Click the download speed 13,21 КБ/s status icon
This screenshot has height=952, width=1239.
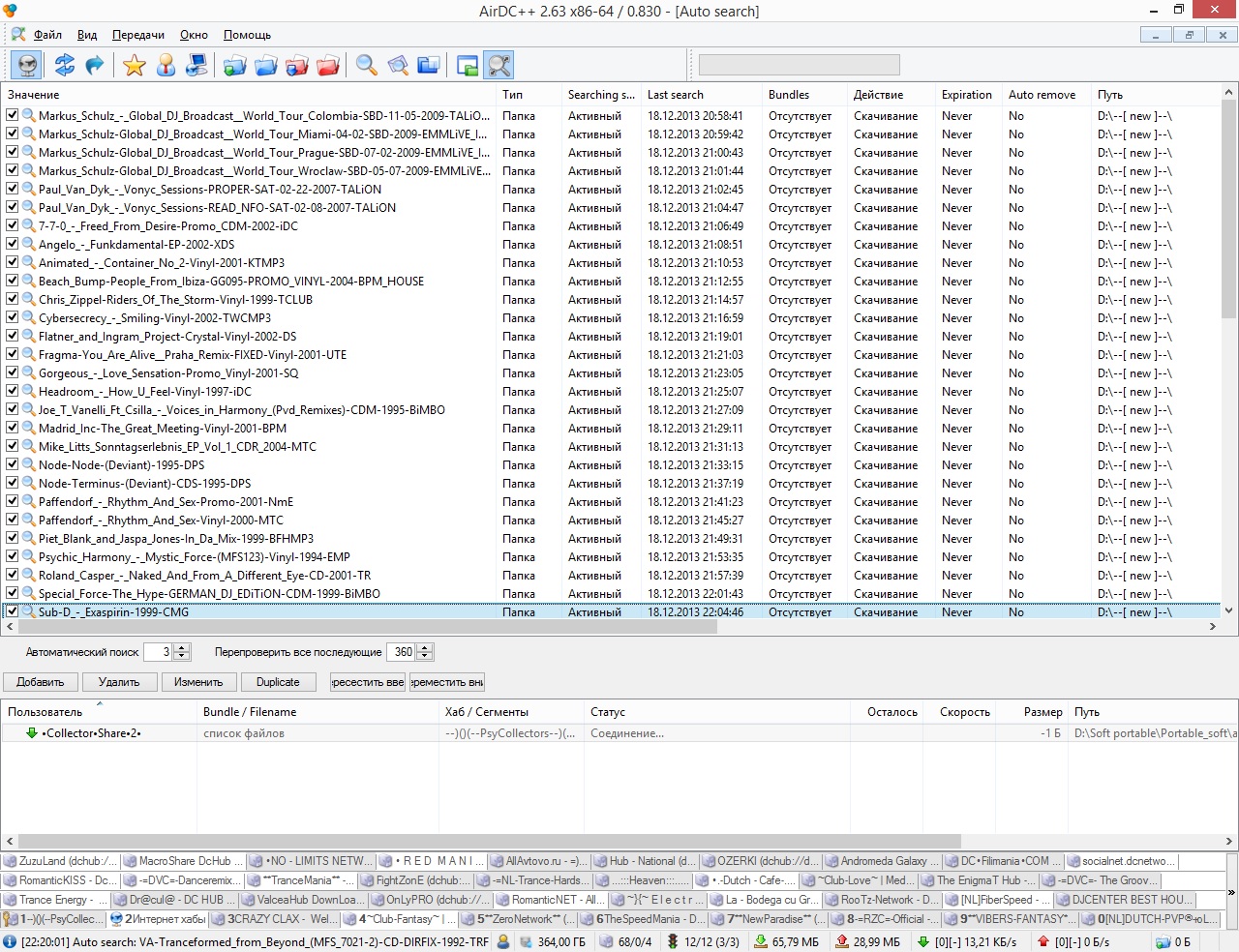click(x=923, y=941)
